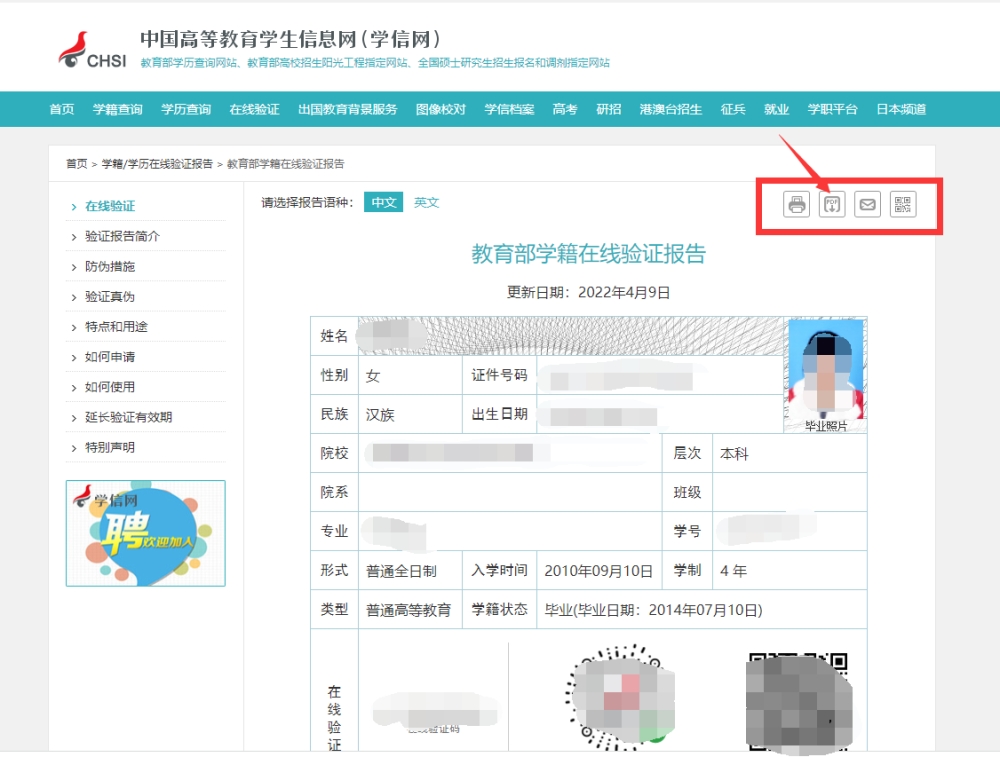This screenshot has height=757, width=1000.
Task: Open the 如何使用 sidebar link
Action: [x=110, y=387]
